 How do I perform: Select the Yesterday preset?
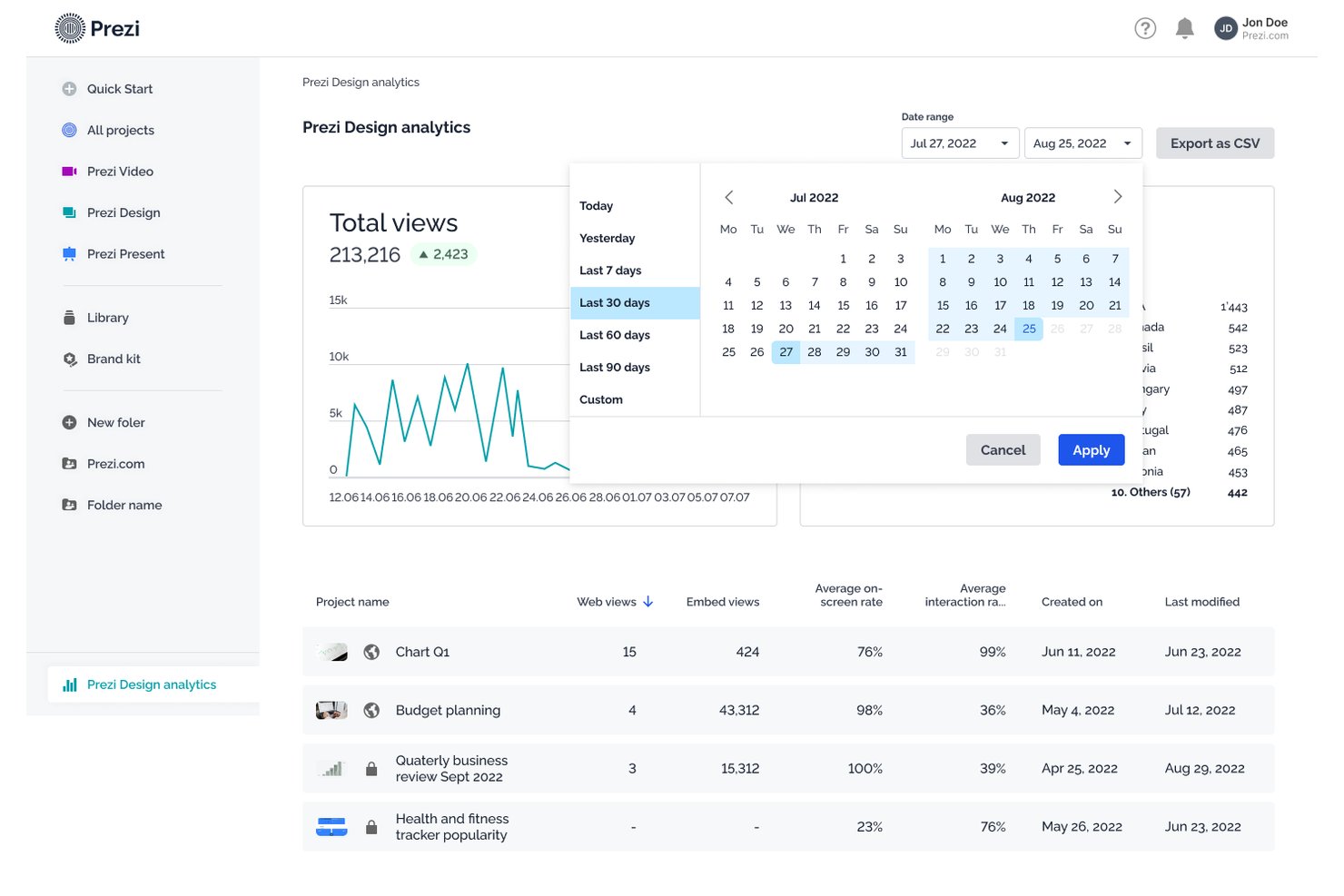click(635, 238)
